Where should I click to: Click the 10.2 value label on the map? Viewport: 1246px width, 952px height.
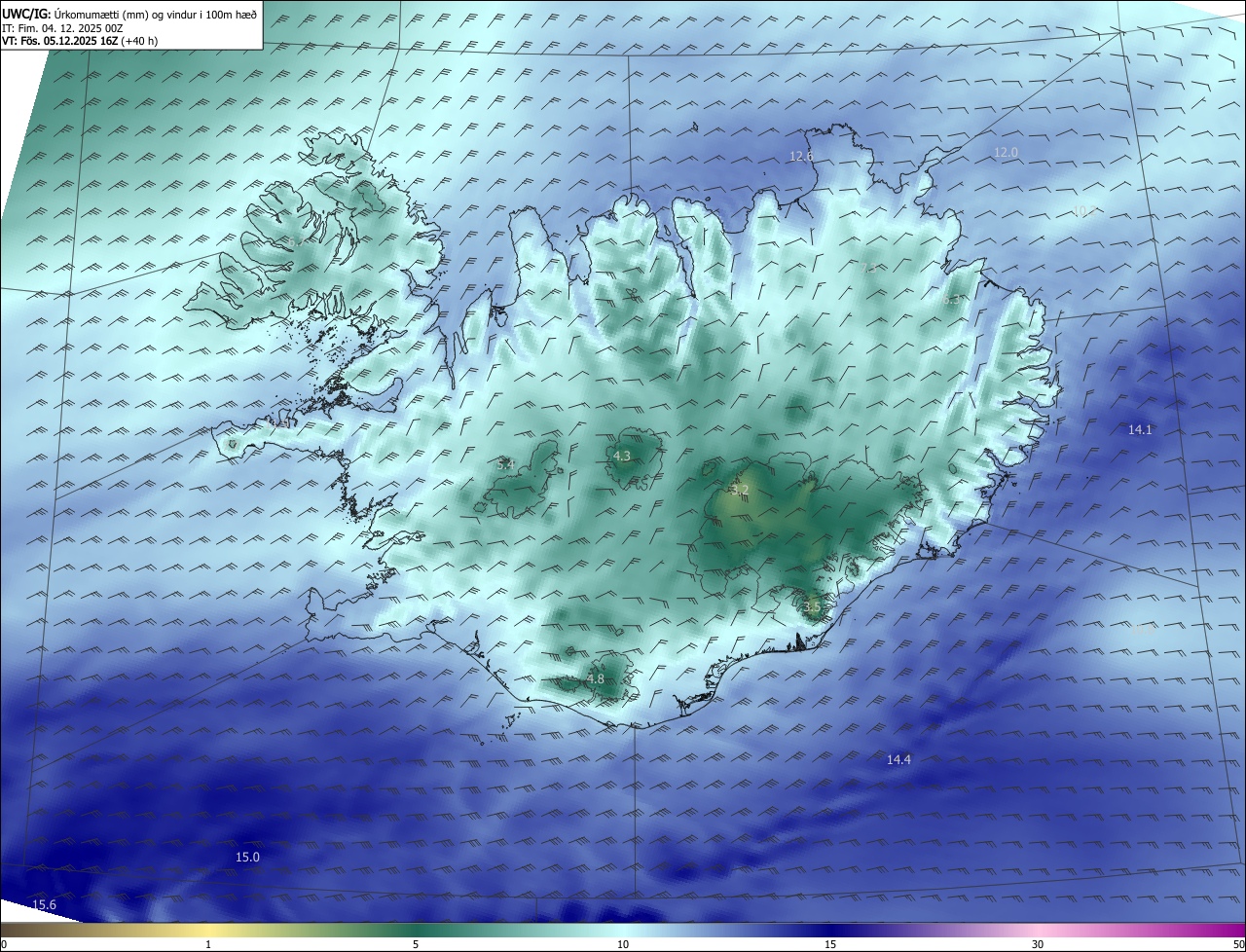(1082, 211)
